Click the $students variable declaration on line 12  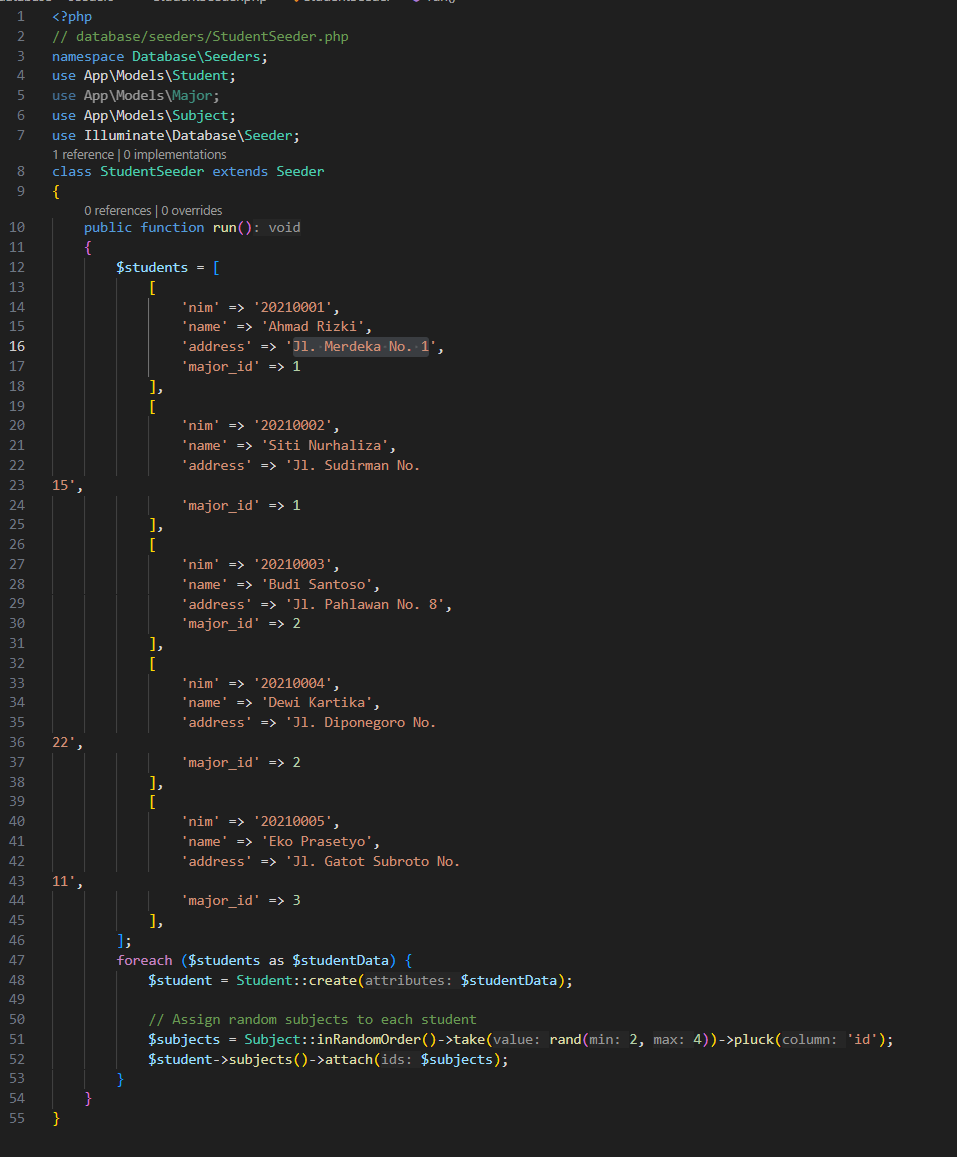[x=152, y=267]
